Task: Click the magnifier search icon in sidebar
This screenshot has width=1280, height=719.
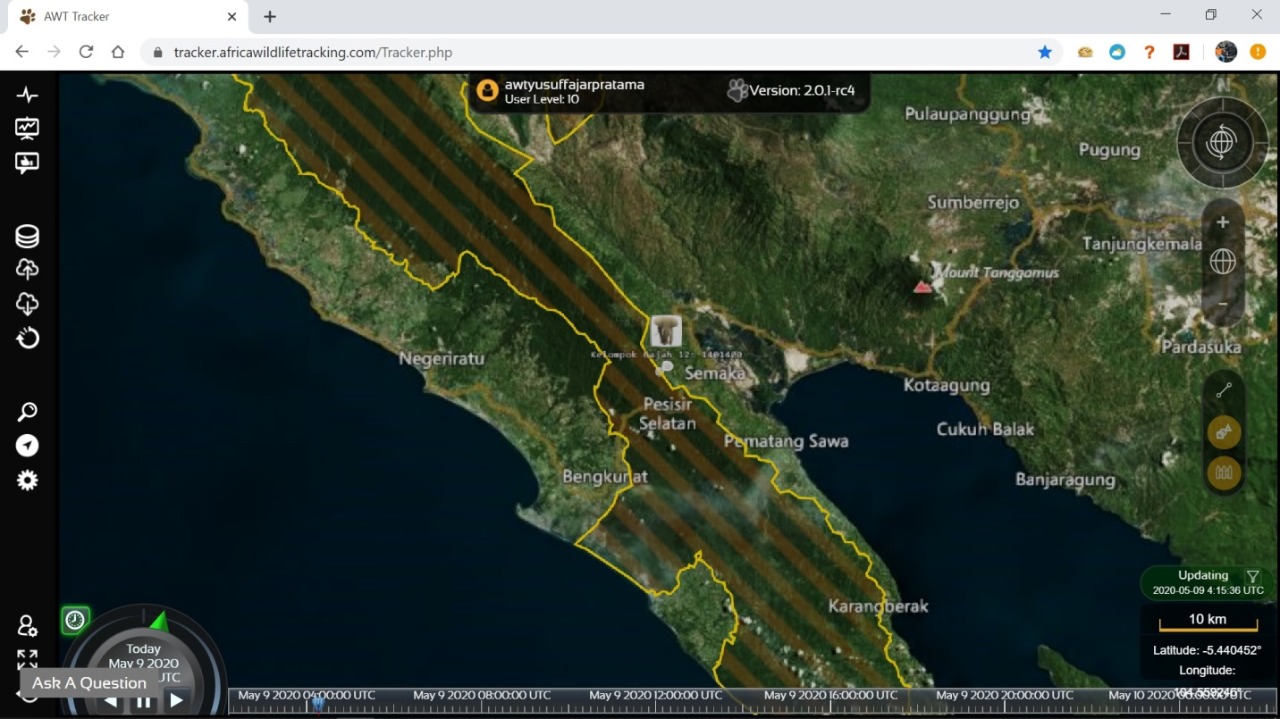Action: point(27,412)
